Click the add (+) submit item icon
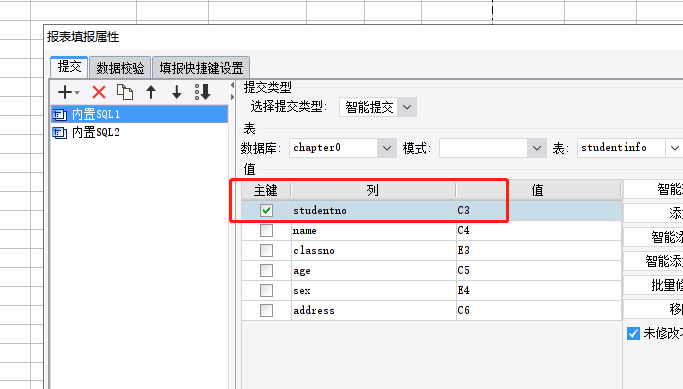Viewport: 683px width, 389px height. 68,92
